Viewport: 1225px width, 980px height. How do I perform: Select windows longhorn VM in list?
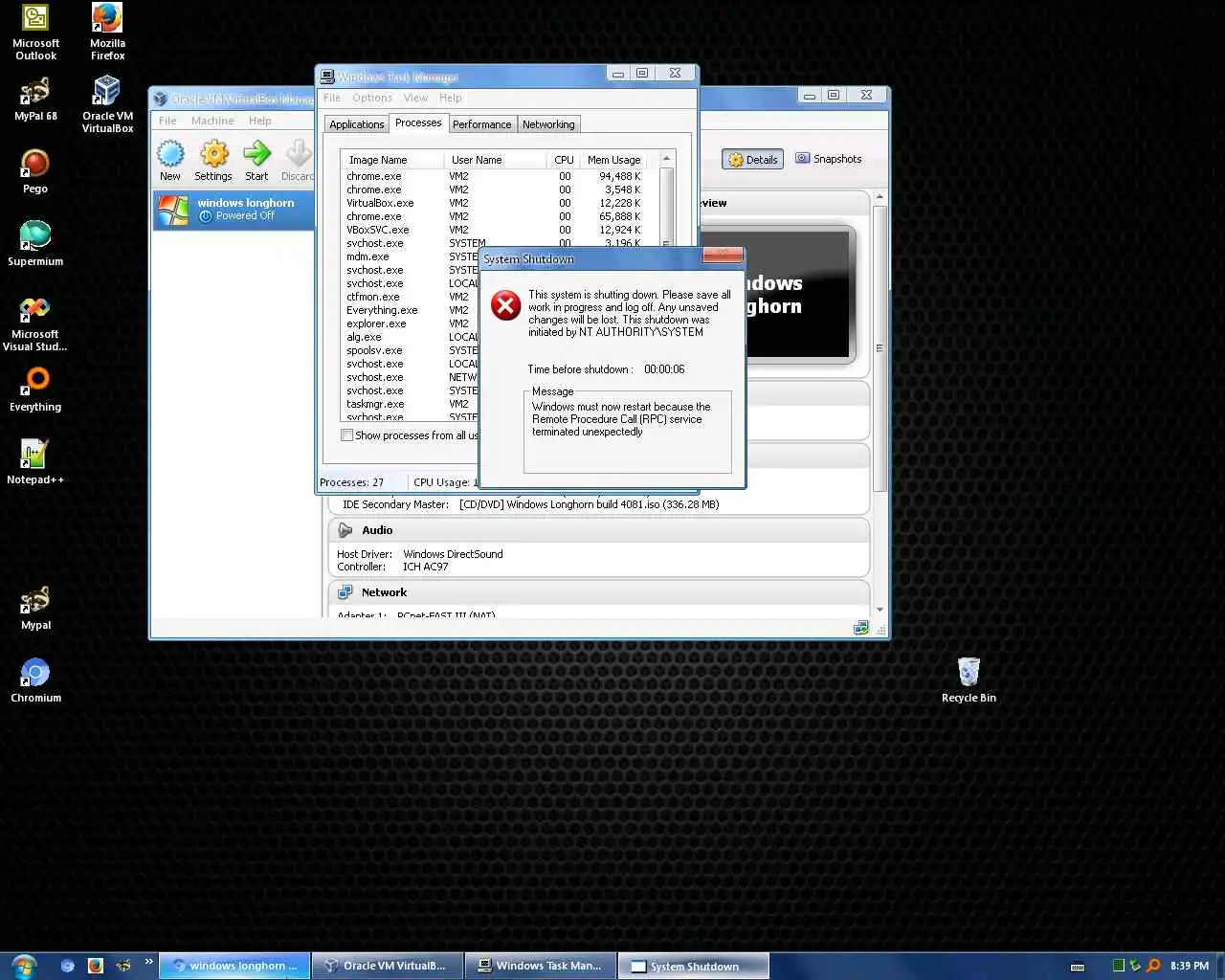coord(234,210)
